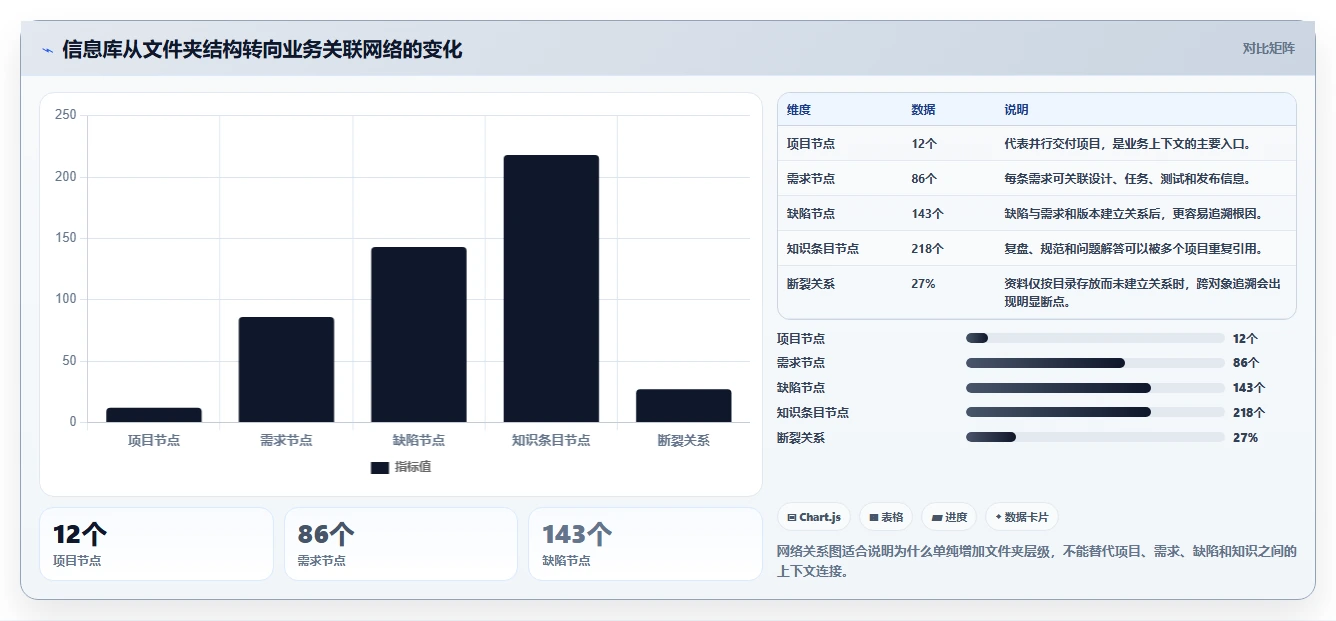
Task: Click the 项目节点 progress bar
Action: [1095, 338]
